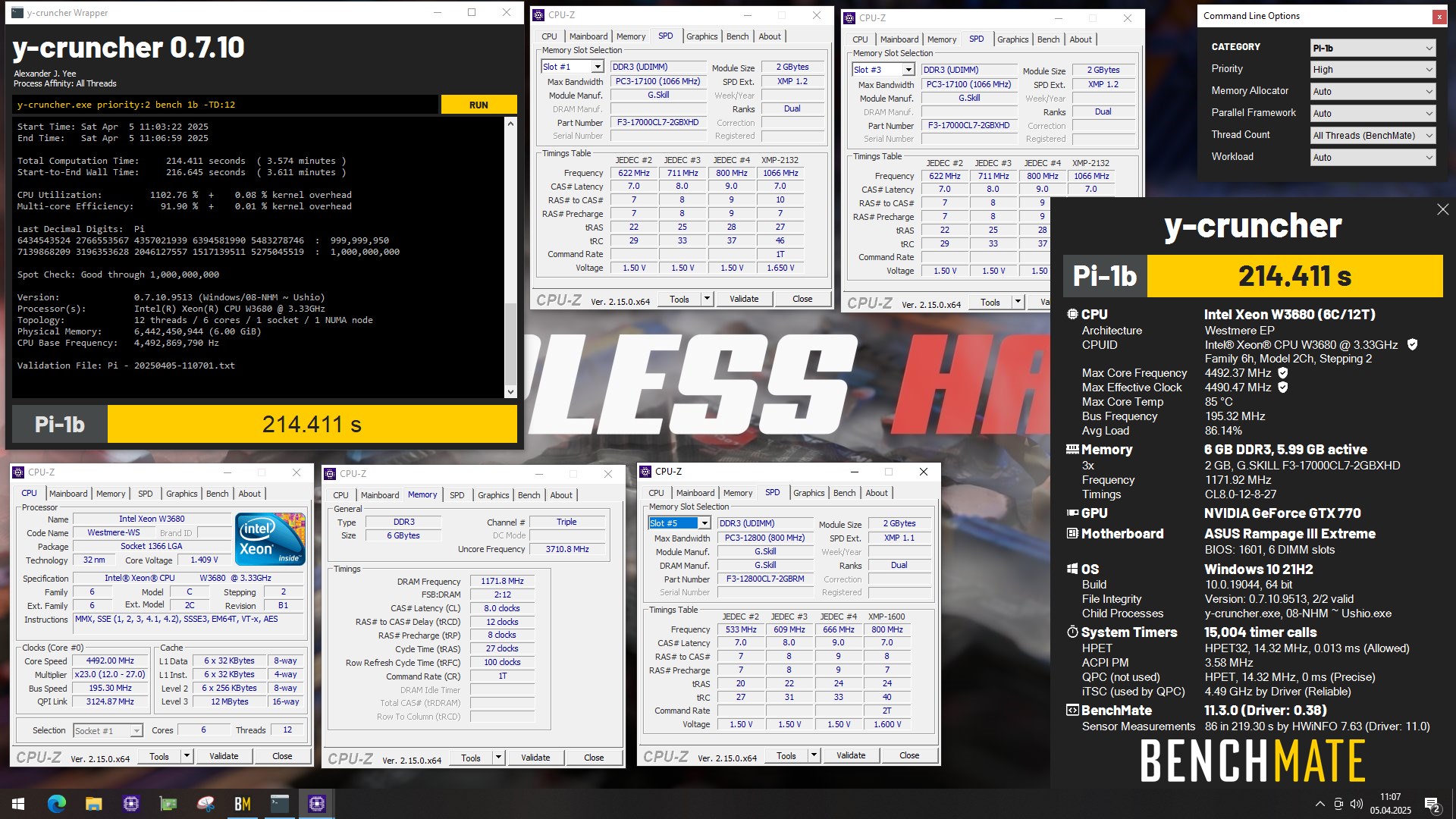Click the command prompt taskbar icon
This screenshot has width=1456, height=819.
[280, 804]
